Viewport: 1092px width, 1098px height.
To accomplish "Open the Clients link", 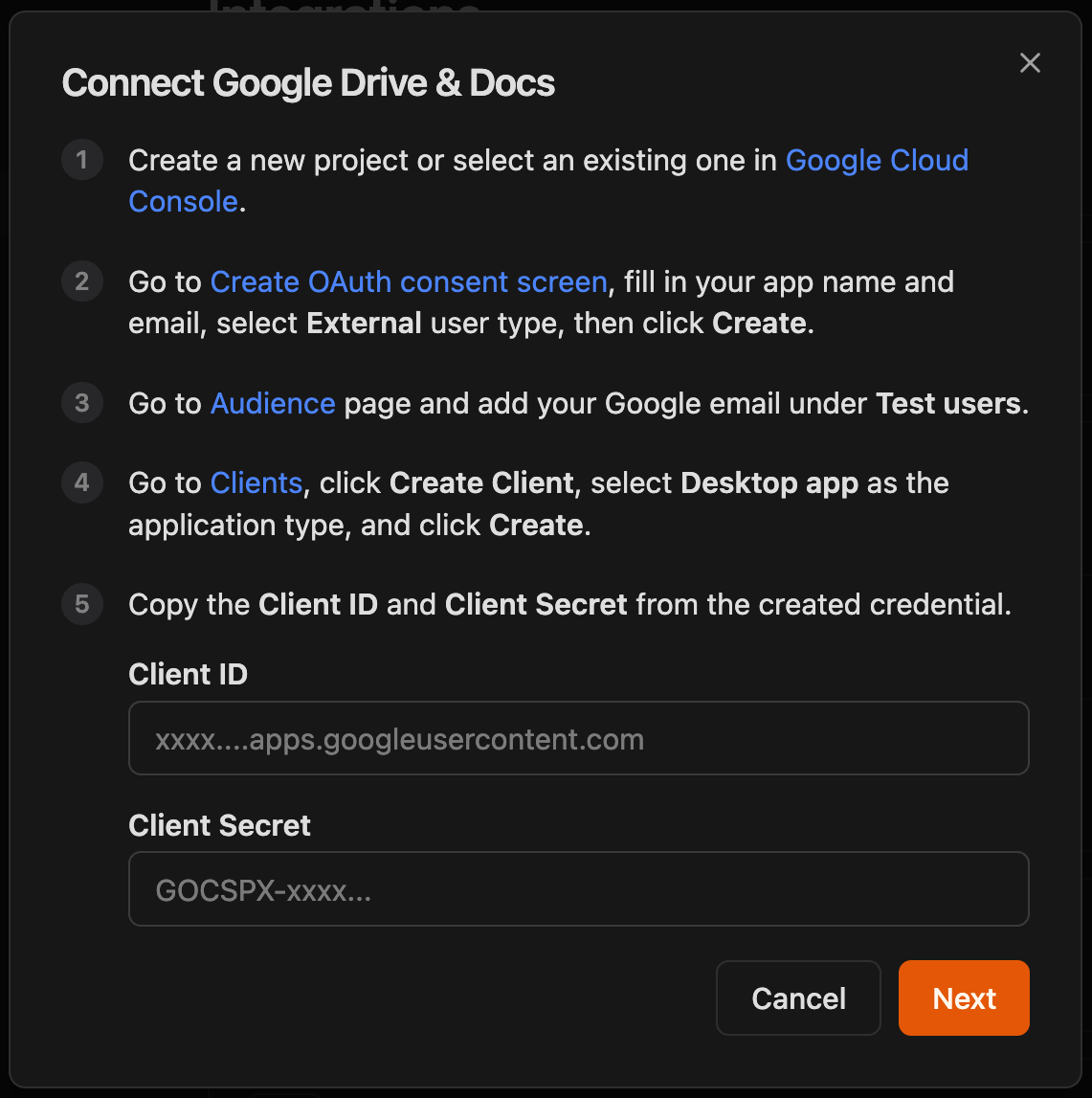I will pyautogui.click(x=256, y=483).
